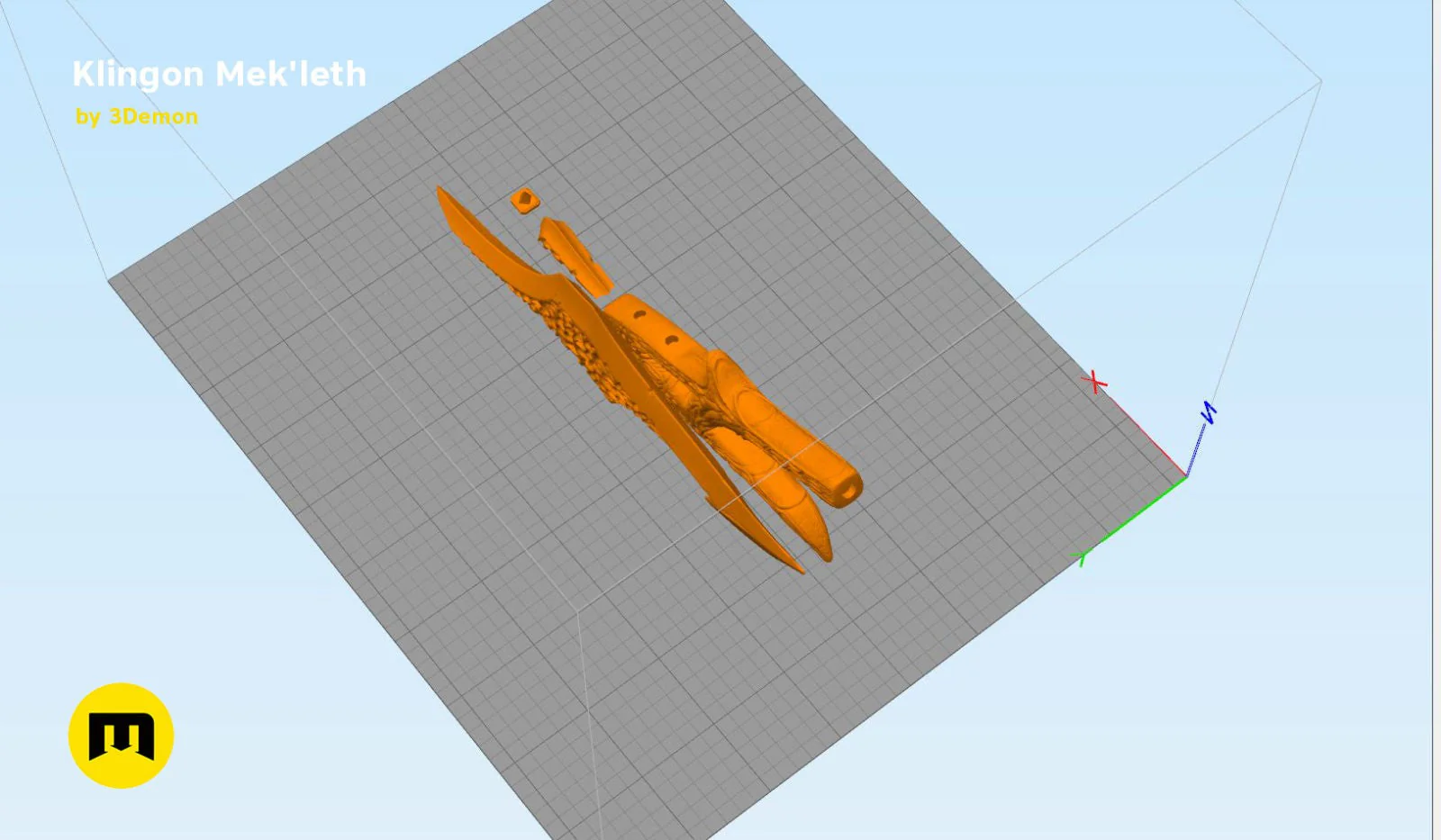Image resolution: width=1441 pixels, height=840 pixels.
Task: Select the curved blade's upper tip
Action: [x=443, y=194]
